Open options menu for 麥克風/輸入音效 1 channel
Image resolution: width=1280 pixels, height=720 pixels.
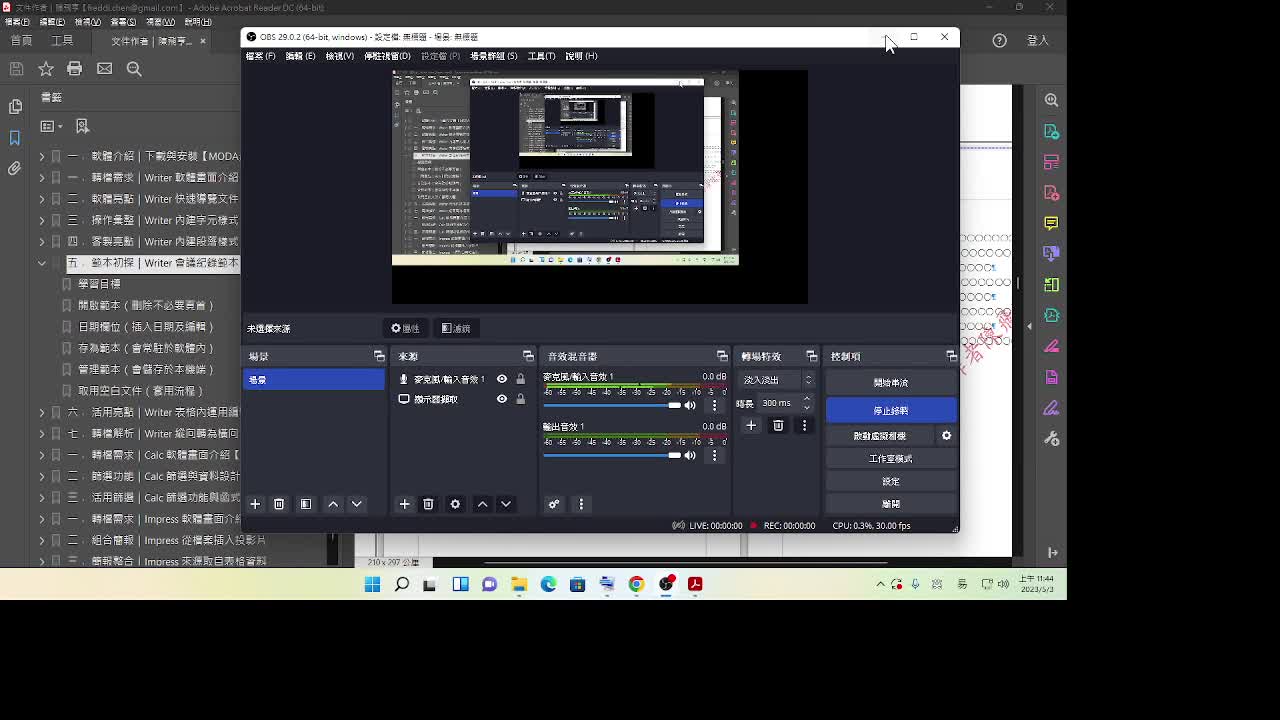714,405
